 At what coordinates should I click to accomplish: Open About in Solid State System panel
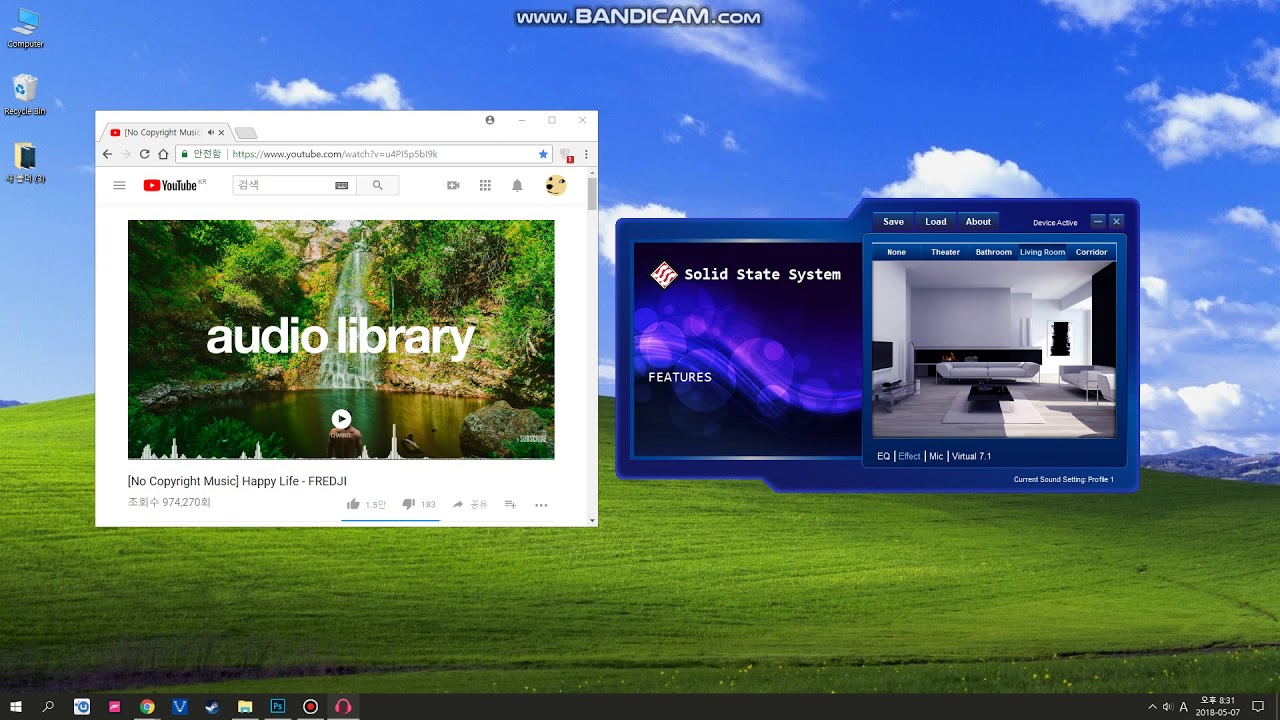pos(978,222)
